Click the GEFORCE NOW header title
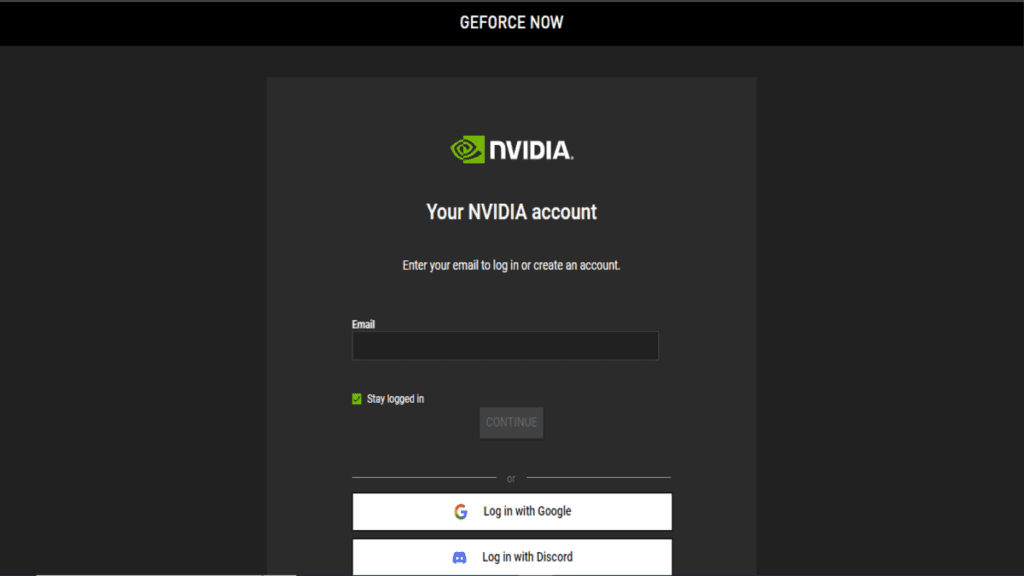Viewport: 1024px width, 576px height. (511, 22)
